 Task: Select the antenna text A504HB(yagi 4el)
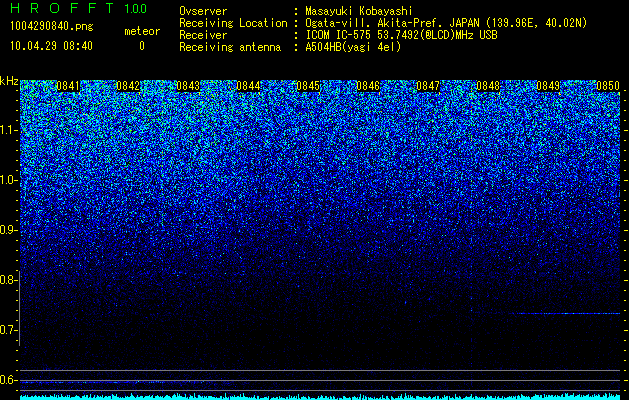pos(353,47)
